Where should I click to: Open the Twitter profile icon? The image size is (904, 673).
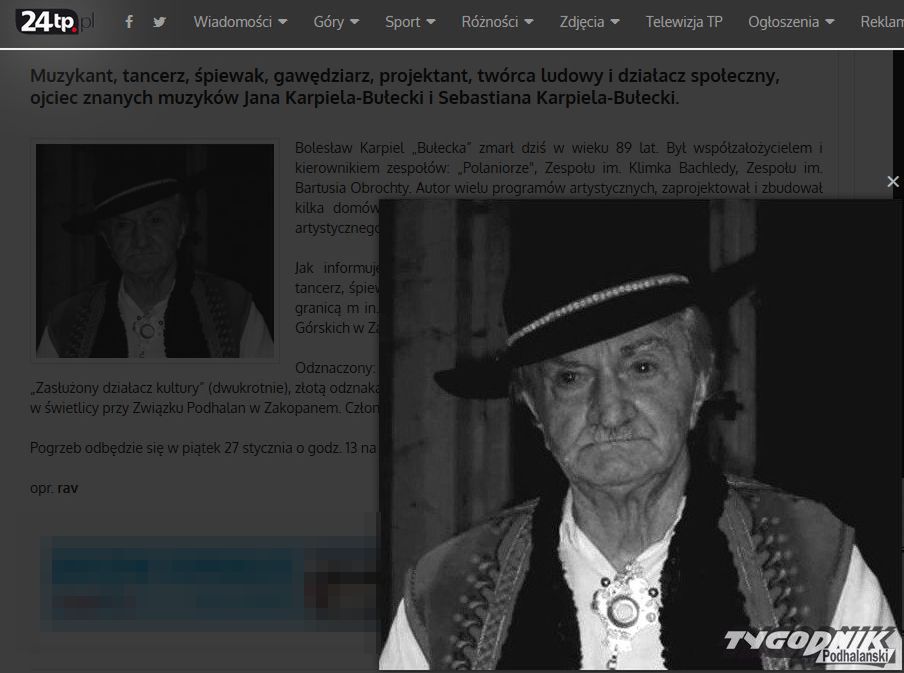click(160, 22)
